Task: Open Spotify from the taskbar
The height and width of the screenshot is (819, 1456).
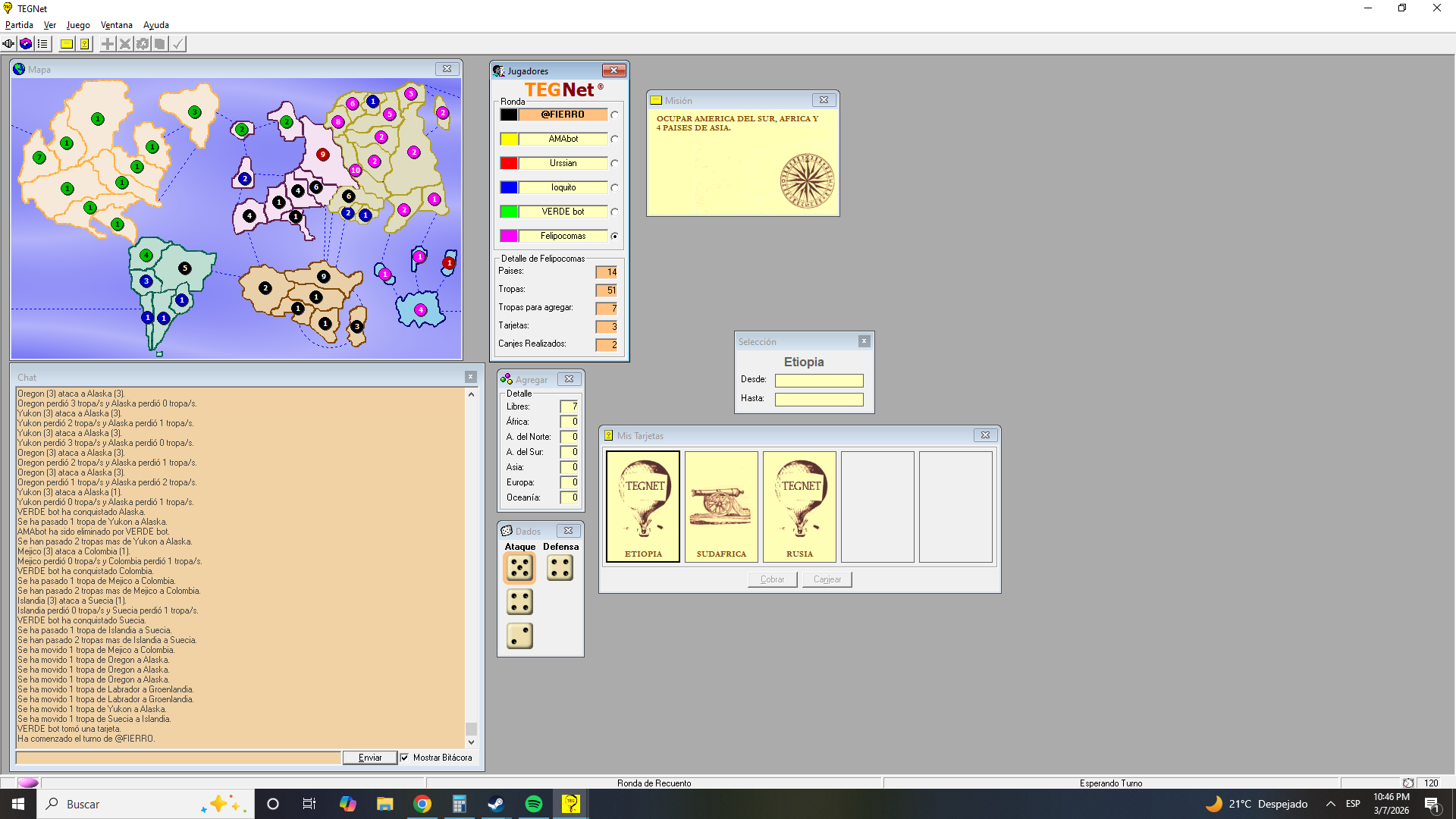Action: tap(534, 804)
